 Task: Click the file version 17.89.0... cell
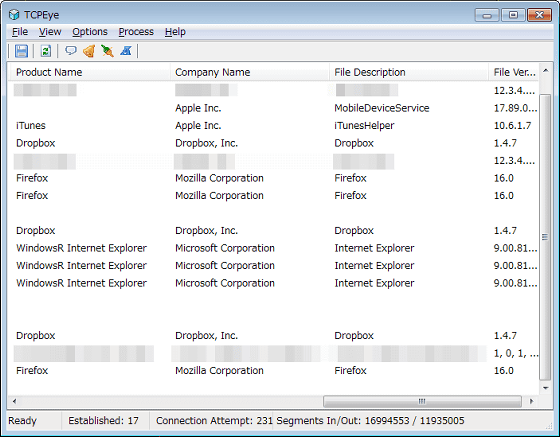tap(515, 108)
